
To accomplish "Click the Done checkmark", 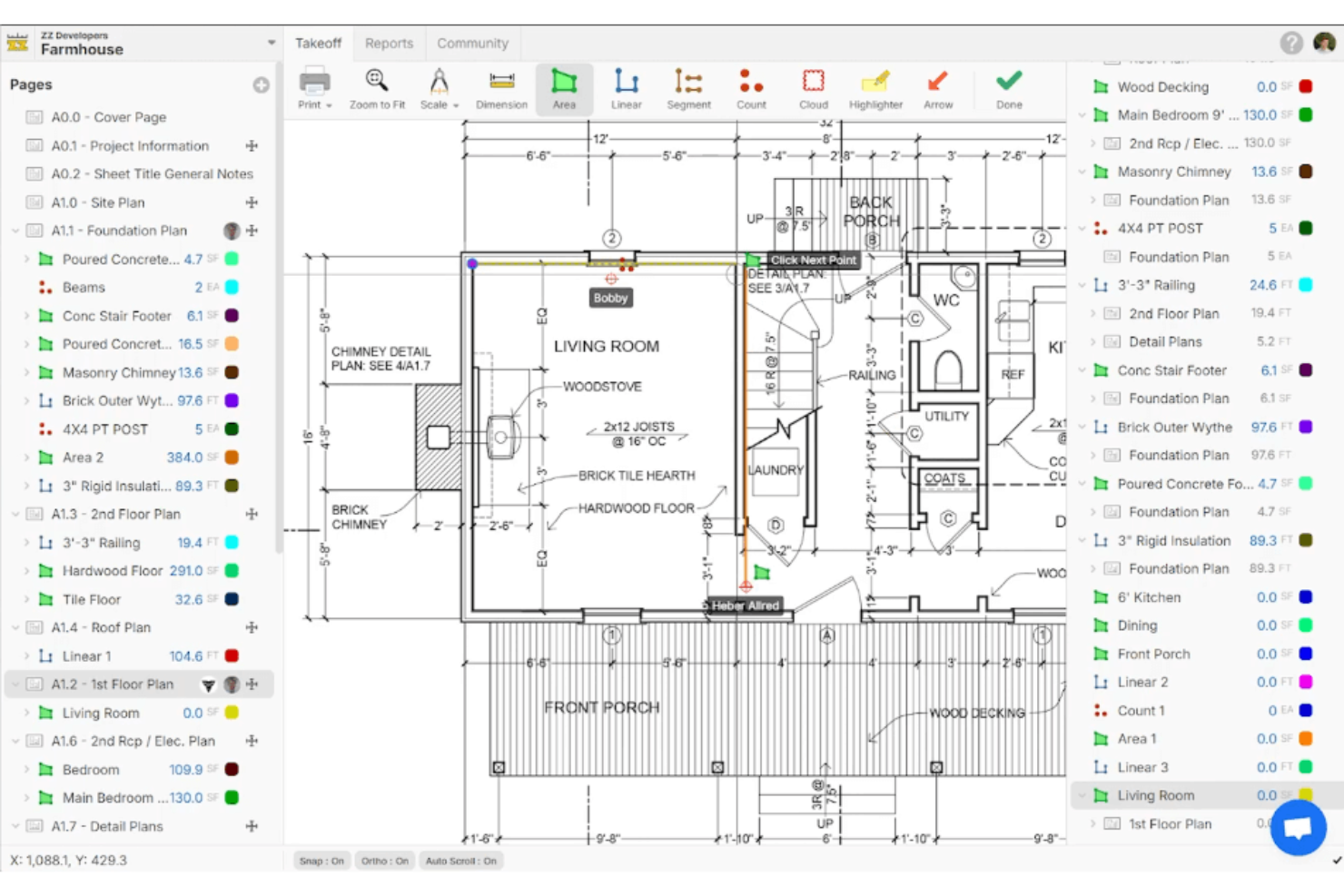I will tap(1009, 88).
